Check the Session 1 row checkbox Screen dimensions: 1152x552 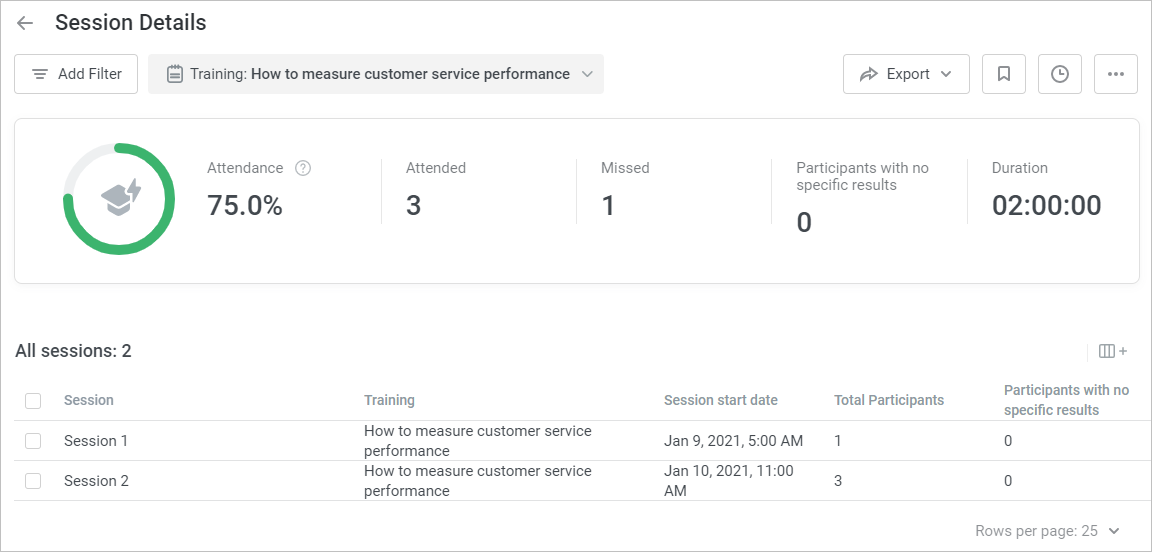[x=33, y=441]
